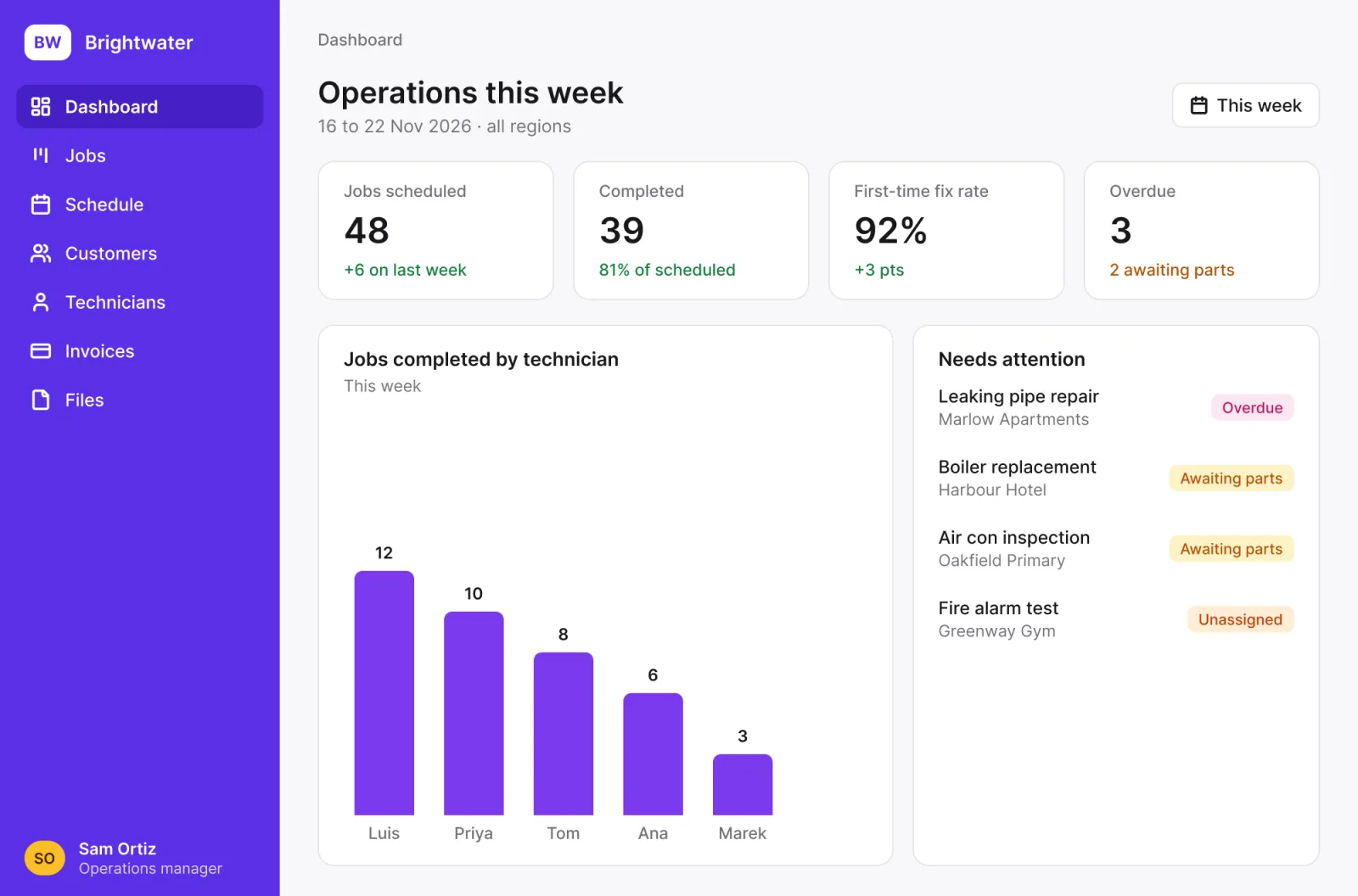Click the 'Jobs completed by technician' title

[x=481, y=360]
